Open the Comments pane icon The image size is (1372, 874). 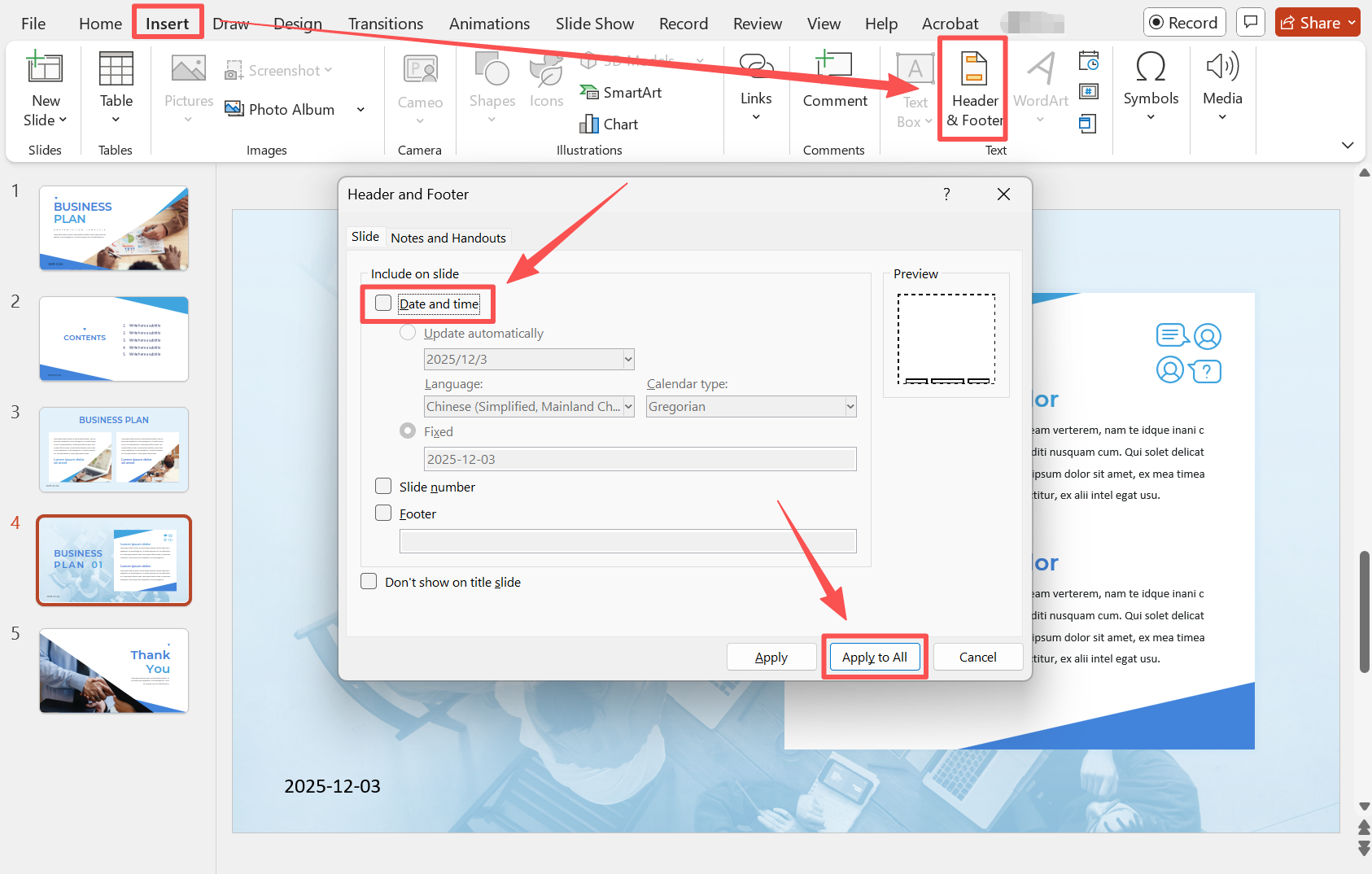(1251, 22)
